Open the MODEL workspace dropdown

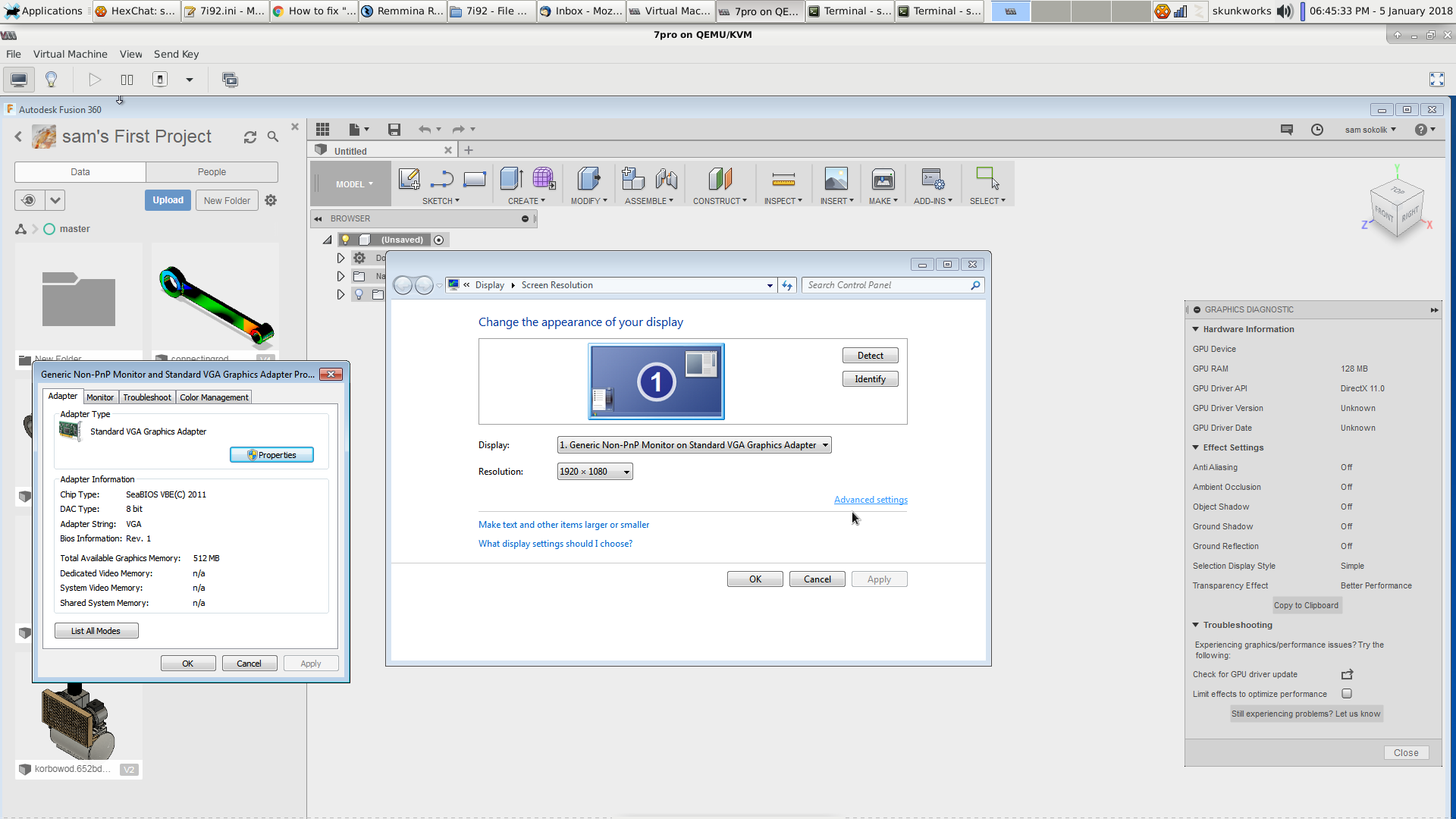click(x=354, y=184)
